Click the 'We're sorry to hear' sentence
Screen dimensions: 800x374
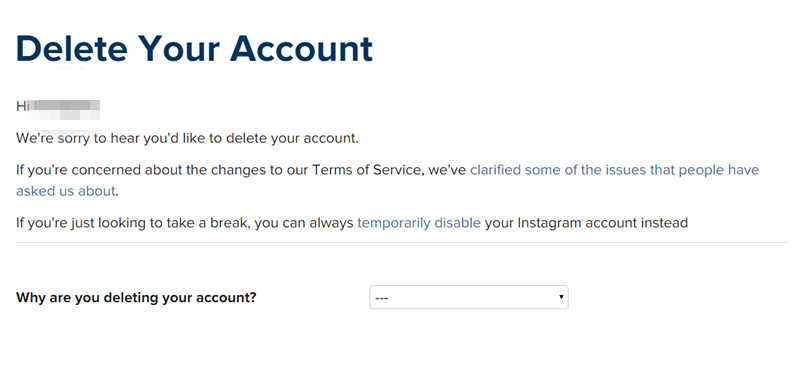click(187, 138)
